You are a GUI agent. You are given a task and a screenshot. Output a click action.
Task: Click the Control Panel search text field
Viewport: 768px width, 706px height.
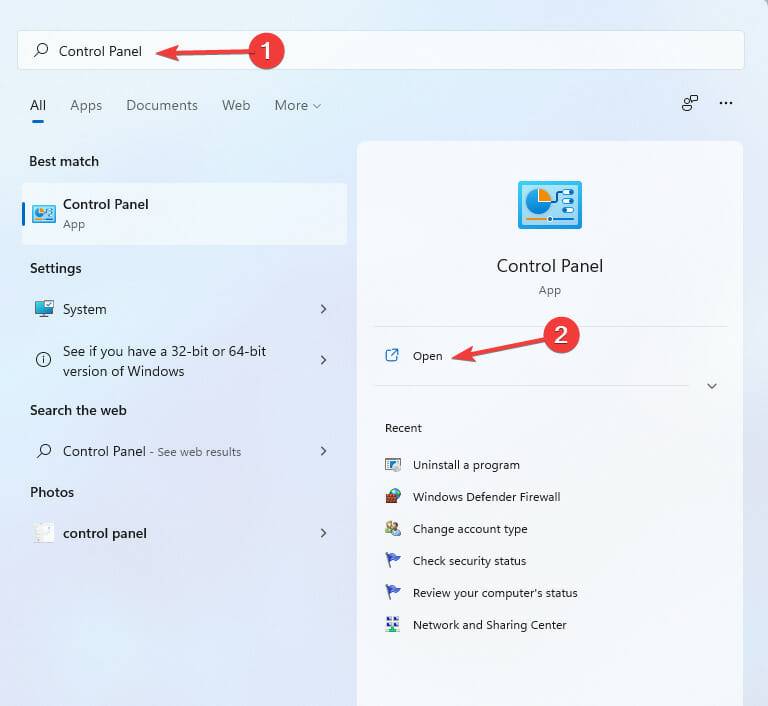[381, 50]
